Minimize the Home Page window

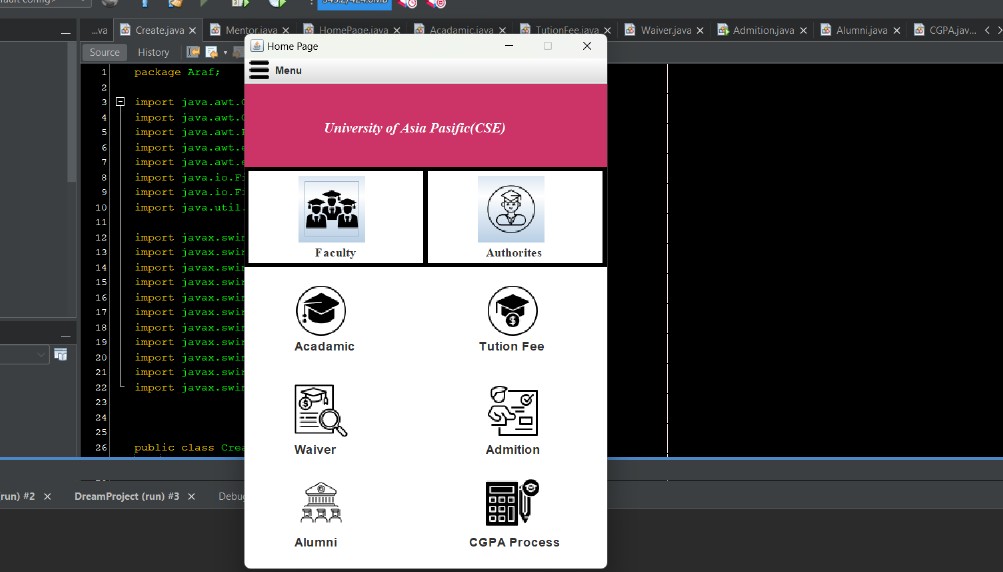coord(509,46)
